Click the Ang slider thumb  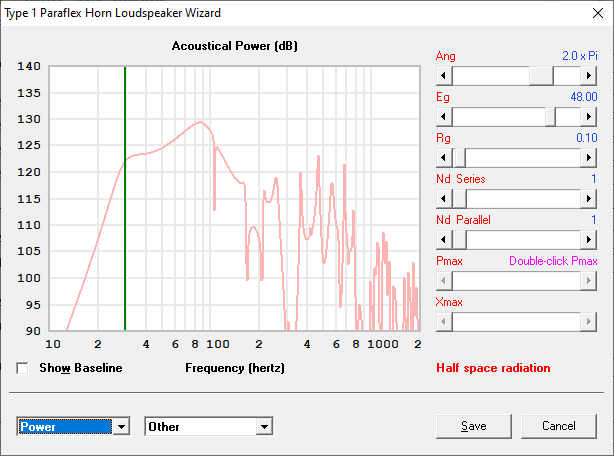(x=541, y=76)
